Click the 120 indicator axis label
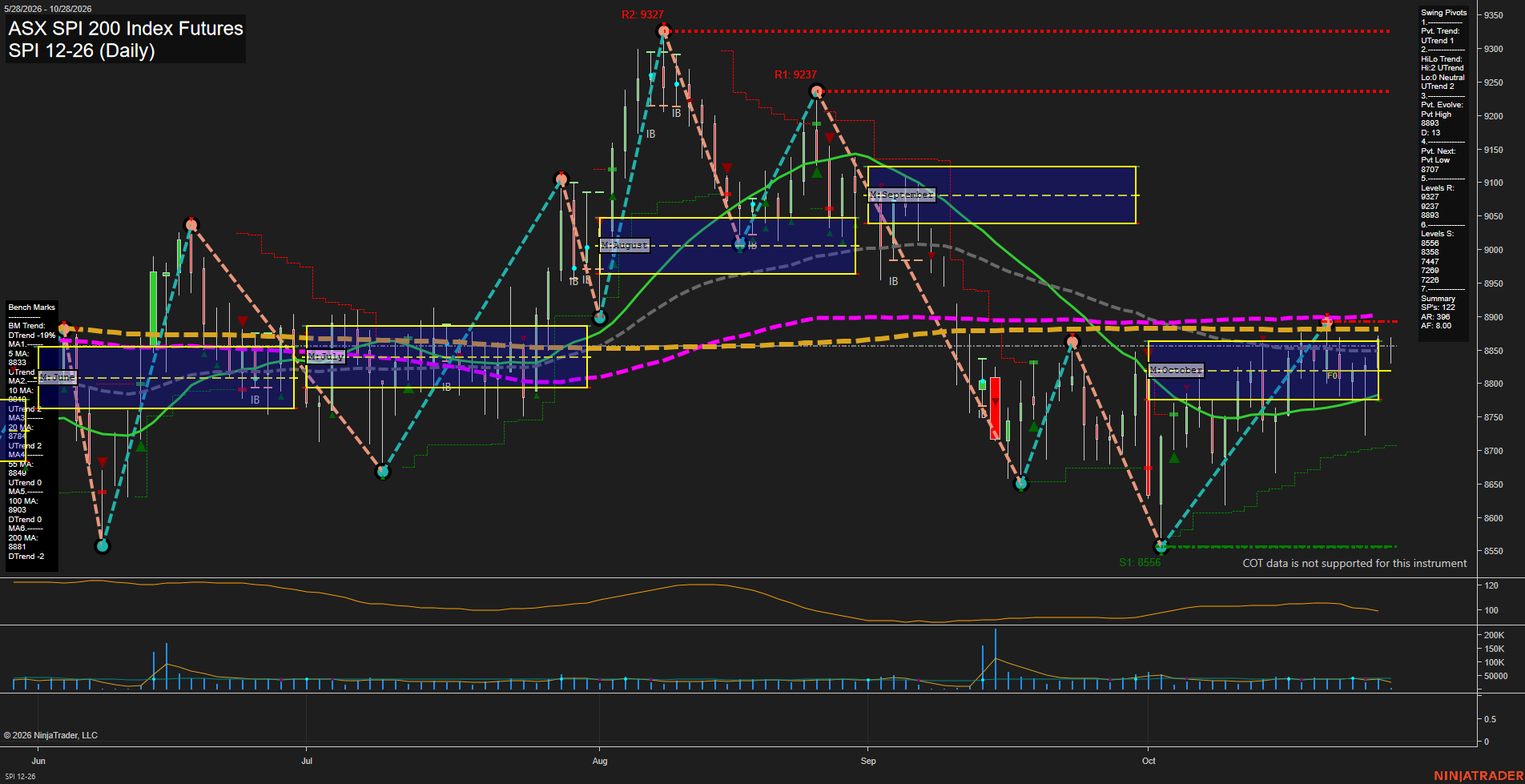 (x=1491, y=585)
